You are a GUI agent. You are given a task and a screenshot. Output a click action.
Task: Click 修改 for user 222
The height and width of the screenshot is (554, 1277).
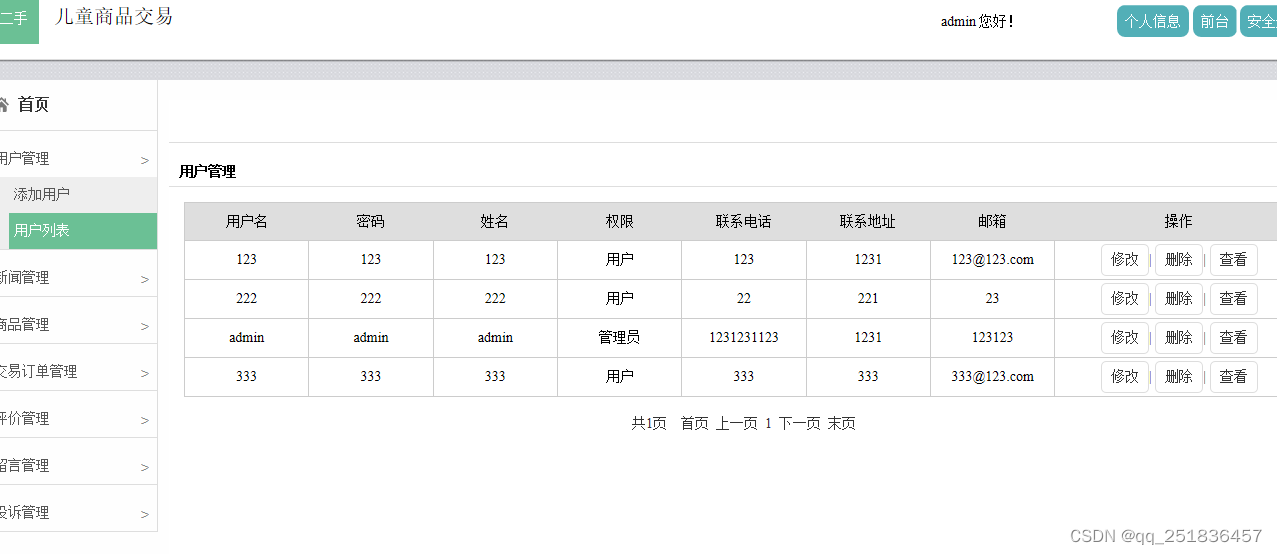1125,299
